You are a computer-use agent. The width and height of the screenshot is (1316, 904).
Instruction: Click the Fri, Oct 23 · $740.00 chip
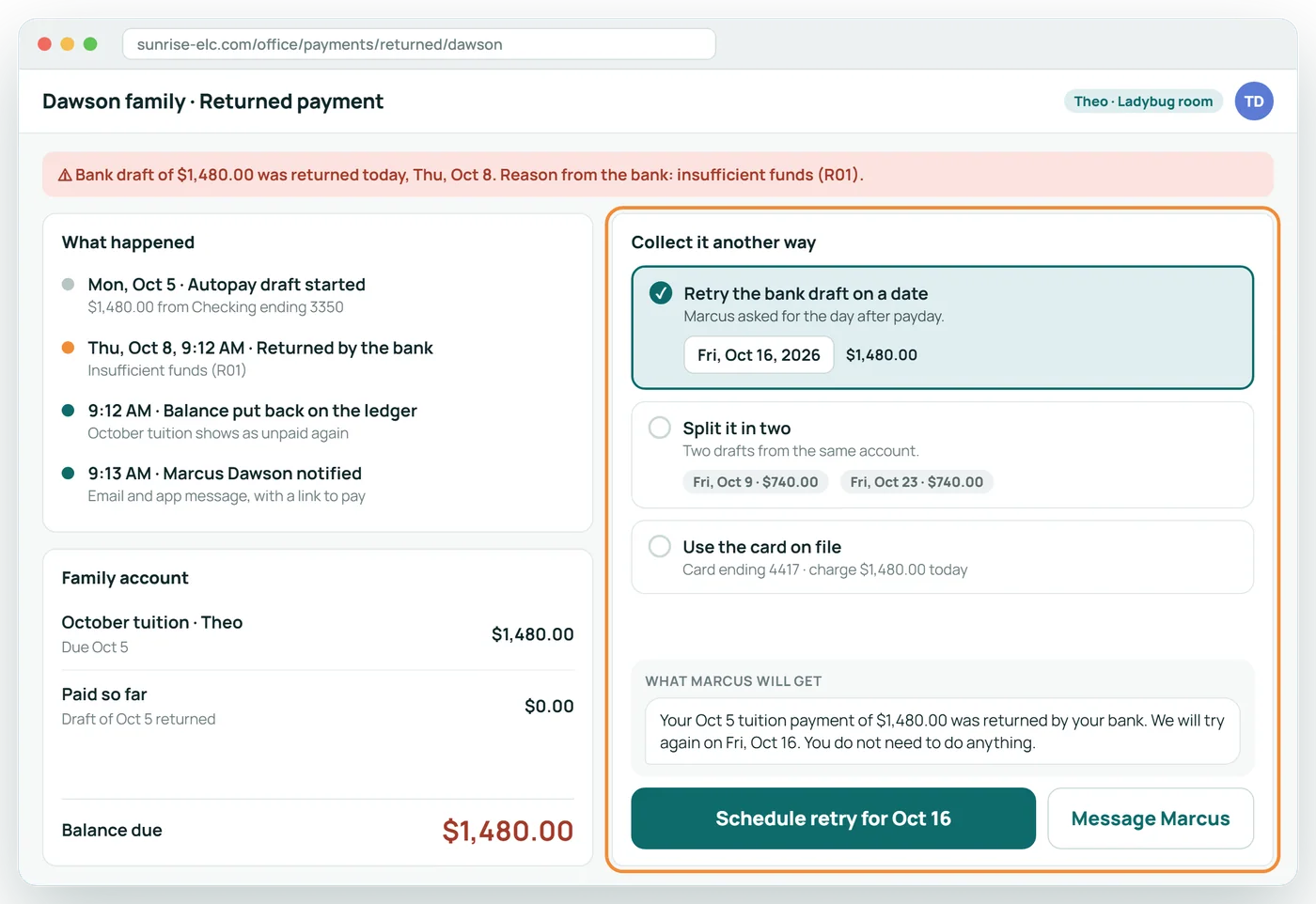tap(916, 482)
